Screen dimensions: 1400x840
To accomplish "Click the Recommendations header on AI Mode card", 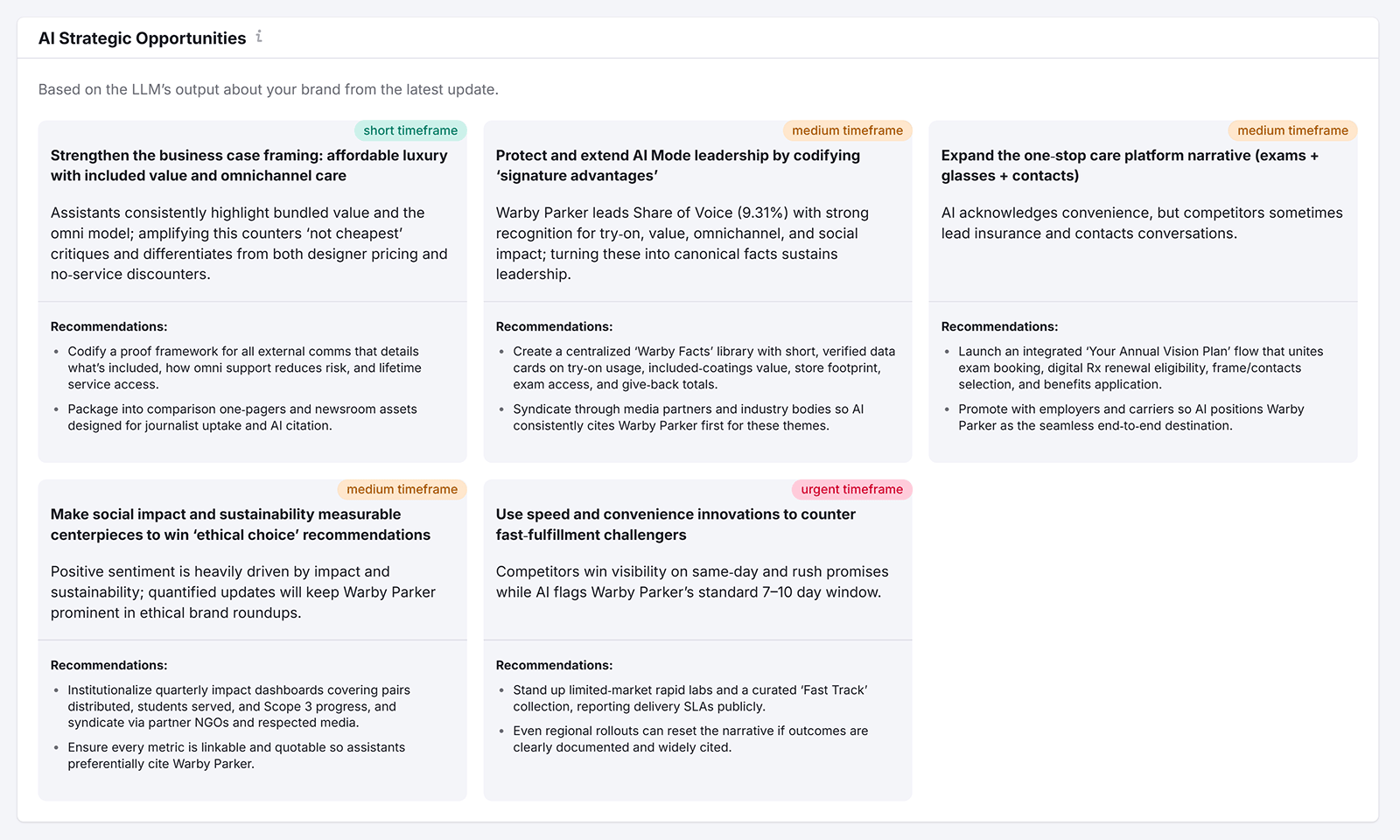I will coord(554,325).
